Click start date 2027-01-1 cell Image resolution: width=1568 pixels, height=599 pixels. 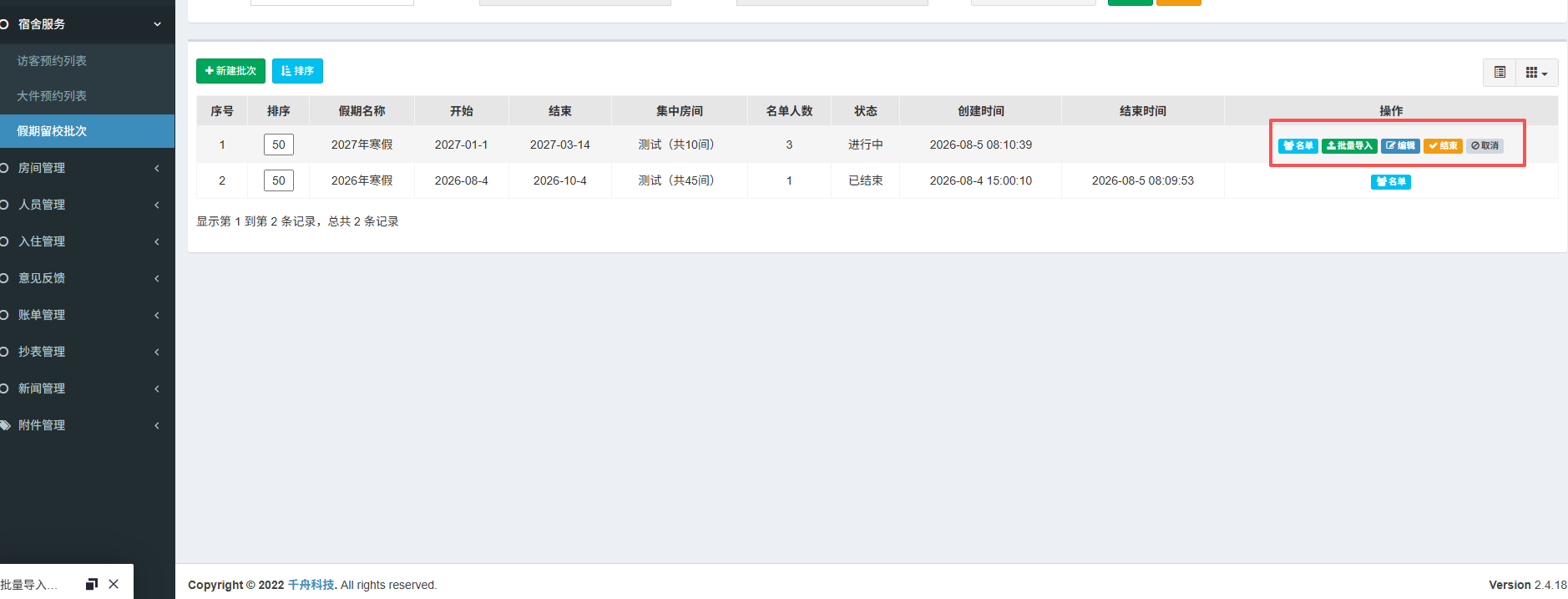click(x=462, y=145)
